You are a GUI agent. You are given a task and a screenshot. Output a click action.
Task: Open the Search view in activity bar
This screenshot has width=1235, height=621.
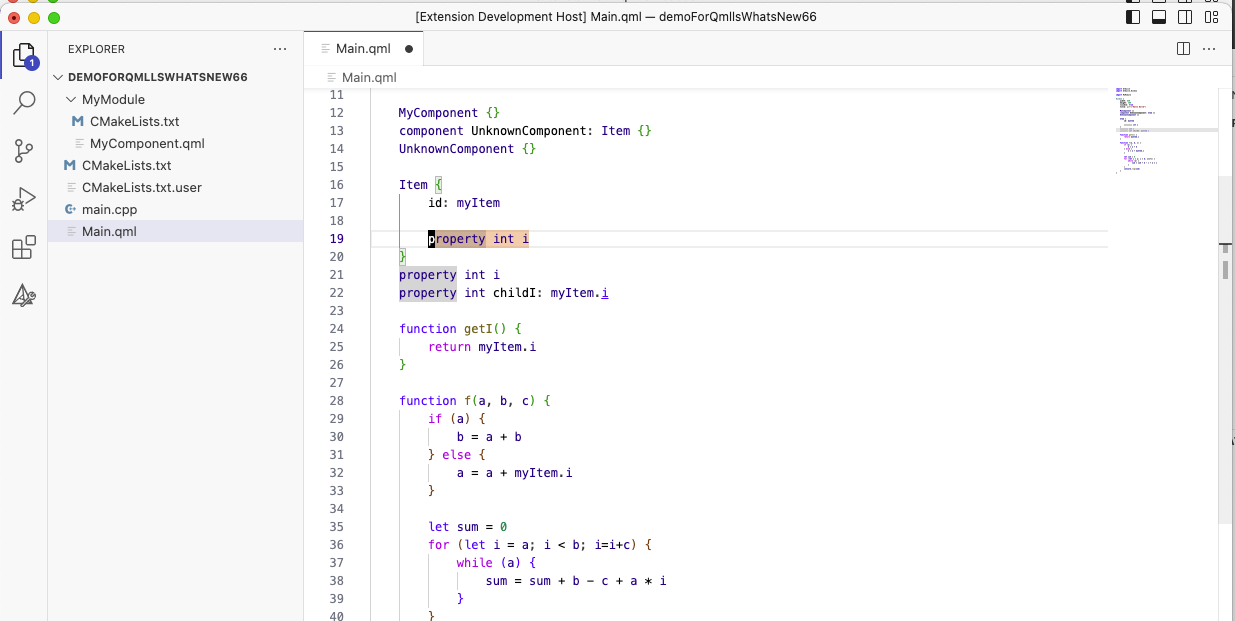[x=24, y=103]
